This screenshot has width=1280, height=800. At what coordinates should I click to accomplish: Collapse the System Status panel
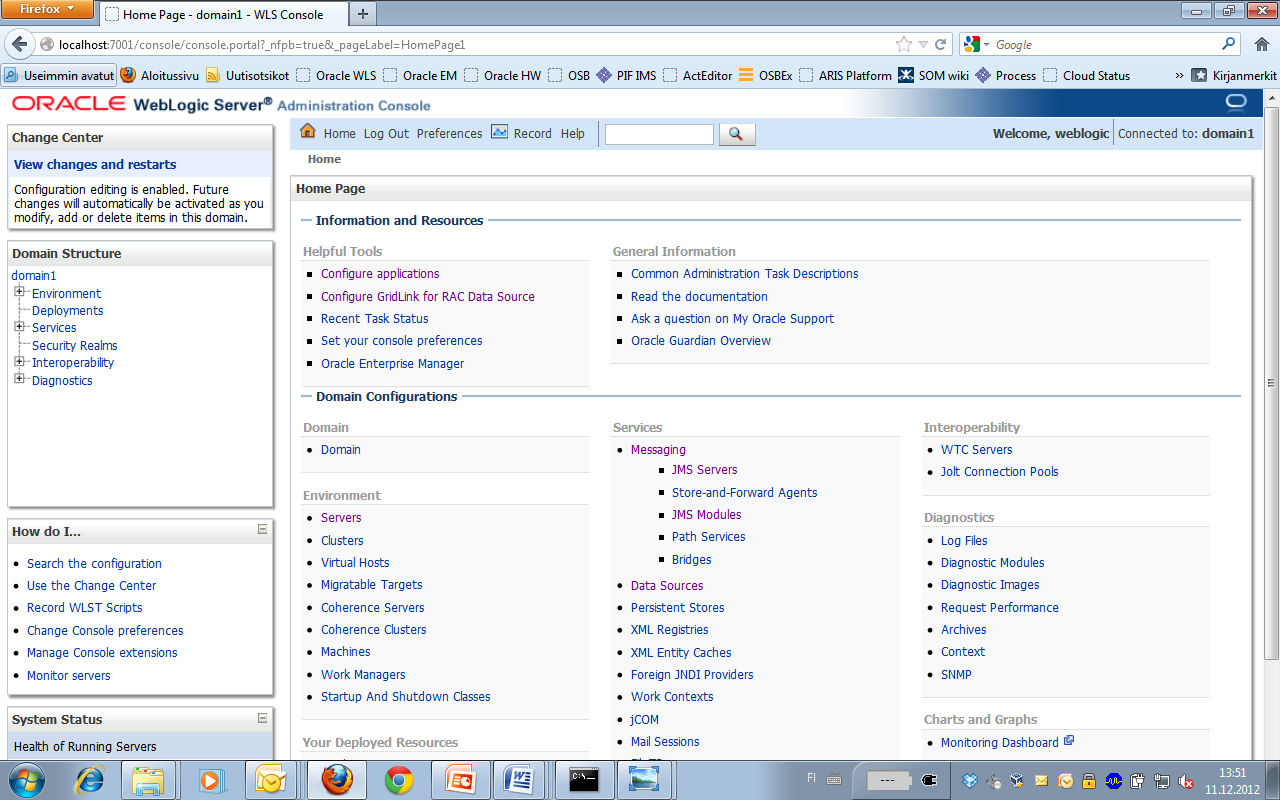tap(262, 719)
